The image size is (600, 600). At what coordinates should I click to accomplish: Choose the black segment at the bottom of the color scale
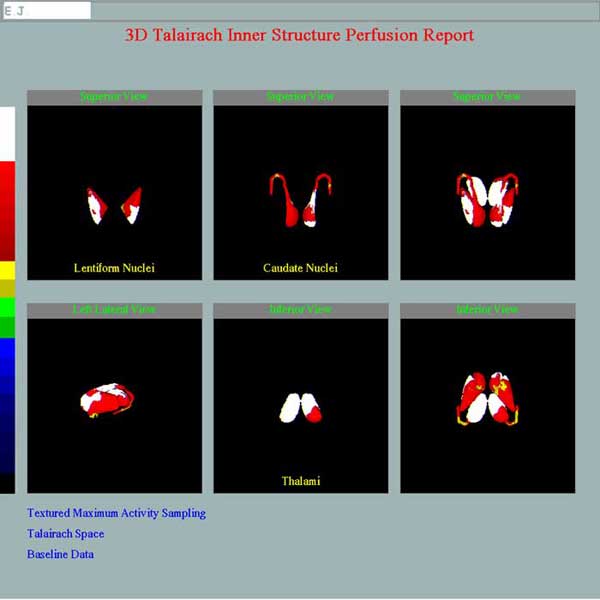(x=7, y=484)
